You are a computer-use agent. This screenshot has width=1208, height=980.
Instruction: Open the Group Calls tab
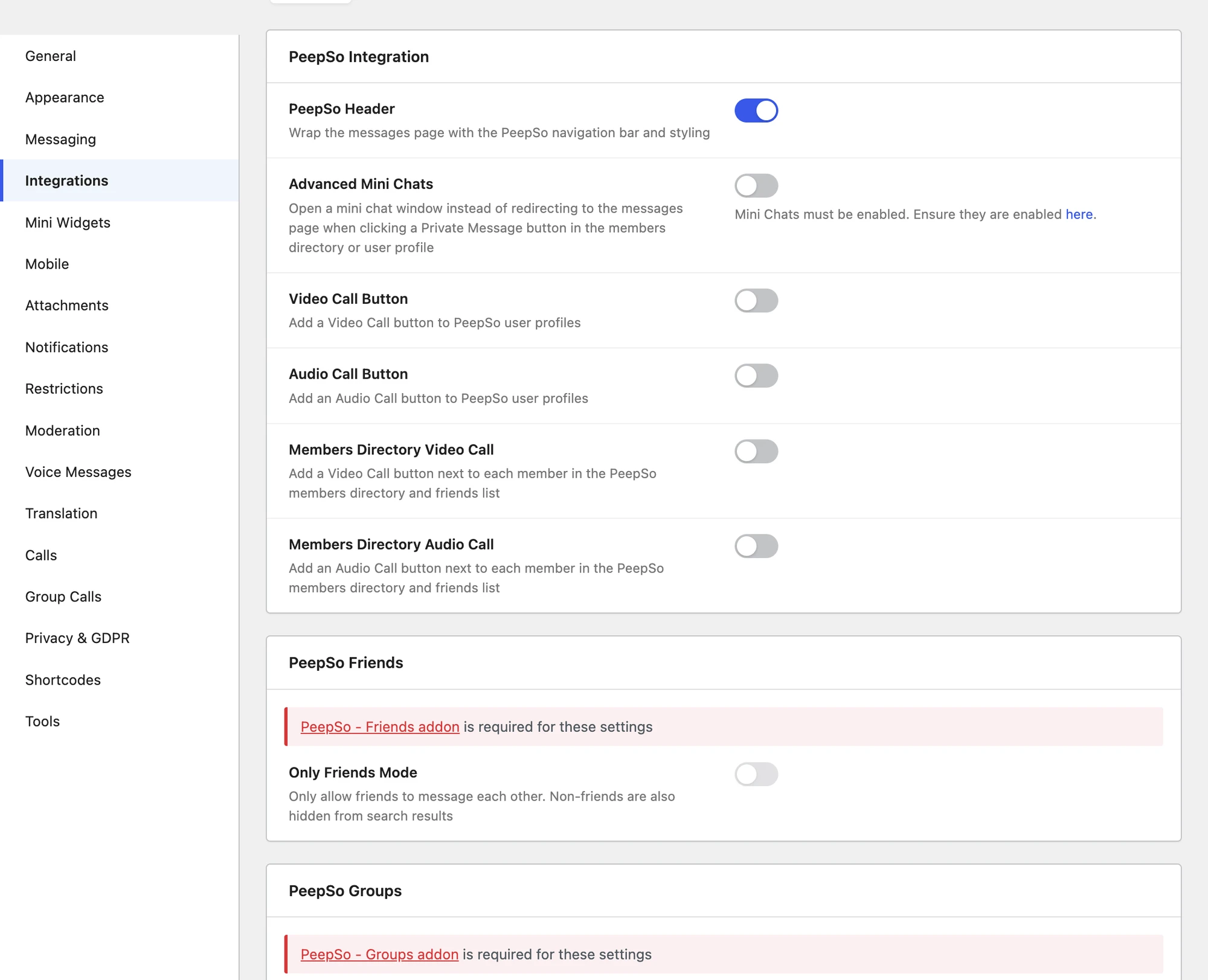tap(120, 597)
